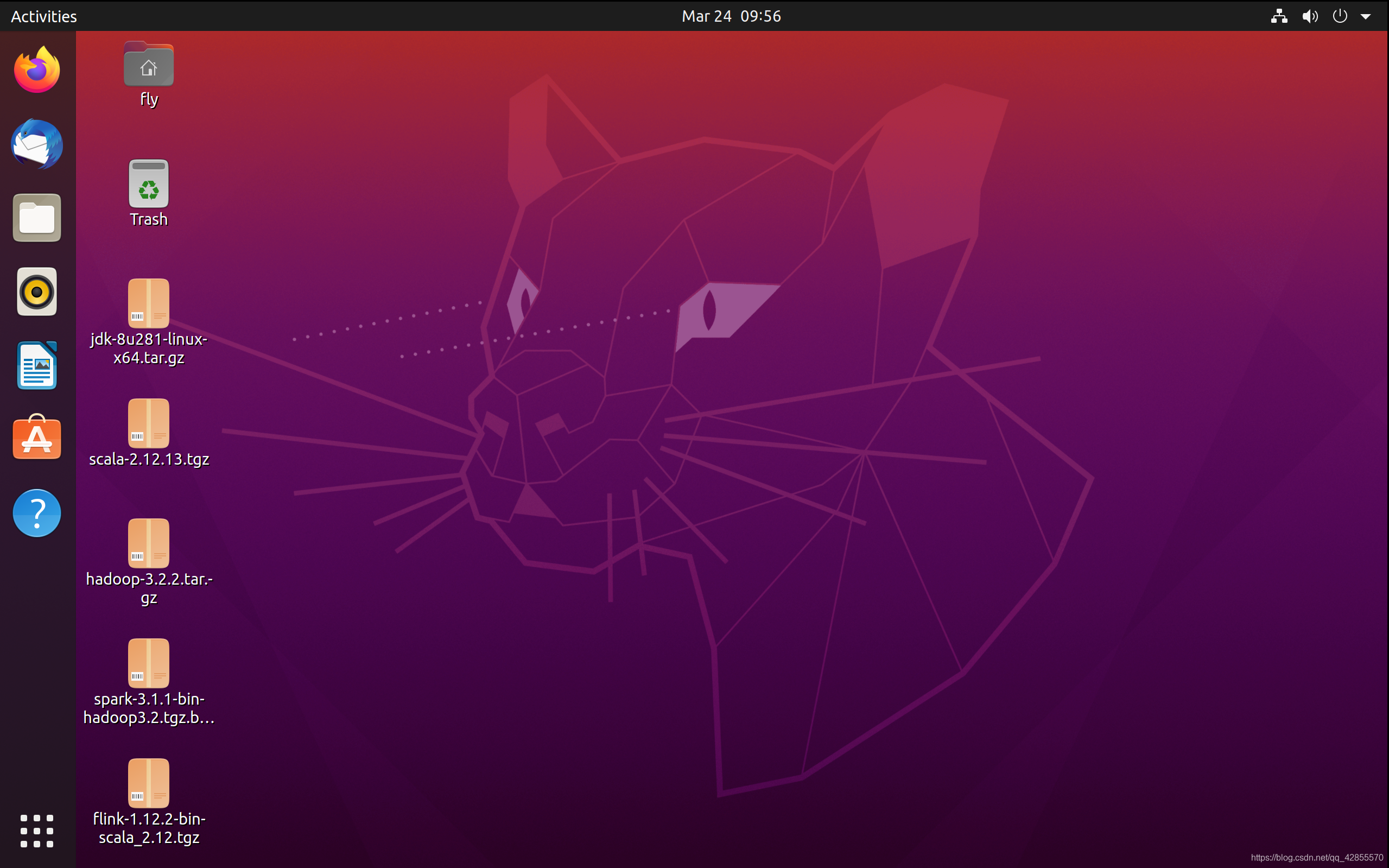
Task: Select the fly home folder
Action: coord(149,65)
